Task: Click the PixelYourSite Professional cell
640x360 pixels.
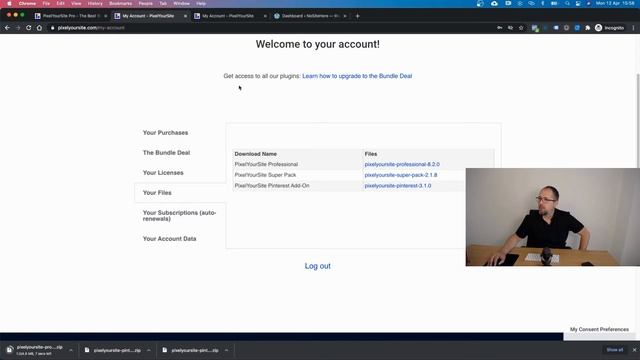Action: click(x=266, y=164)
